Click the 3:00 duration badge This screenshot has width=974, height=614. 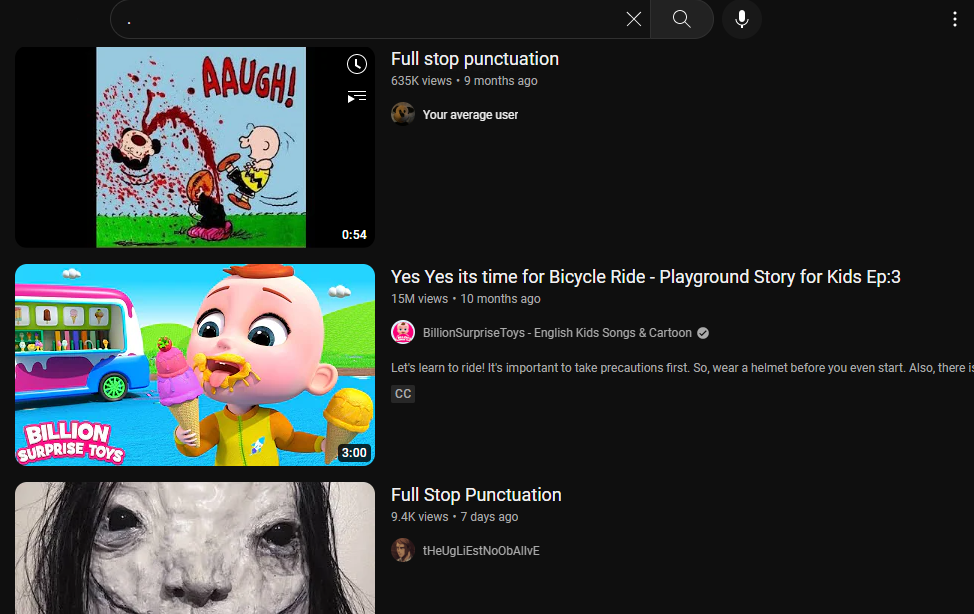(x=354, y=453)
